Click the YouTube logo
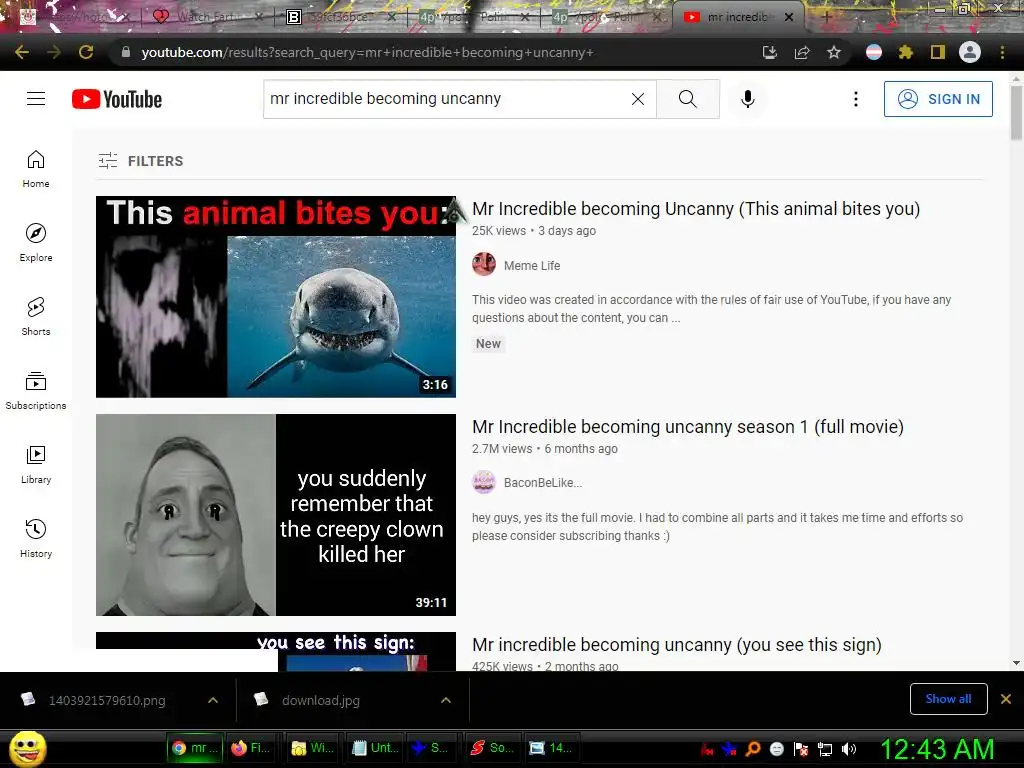Viewport: 1024px width, 768px height. [117, 99]
